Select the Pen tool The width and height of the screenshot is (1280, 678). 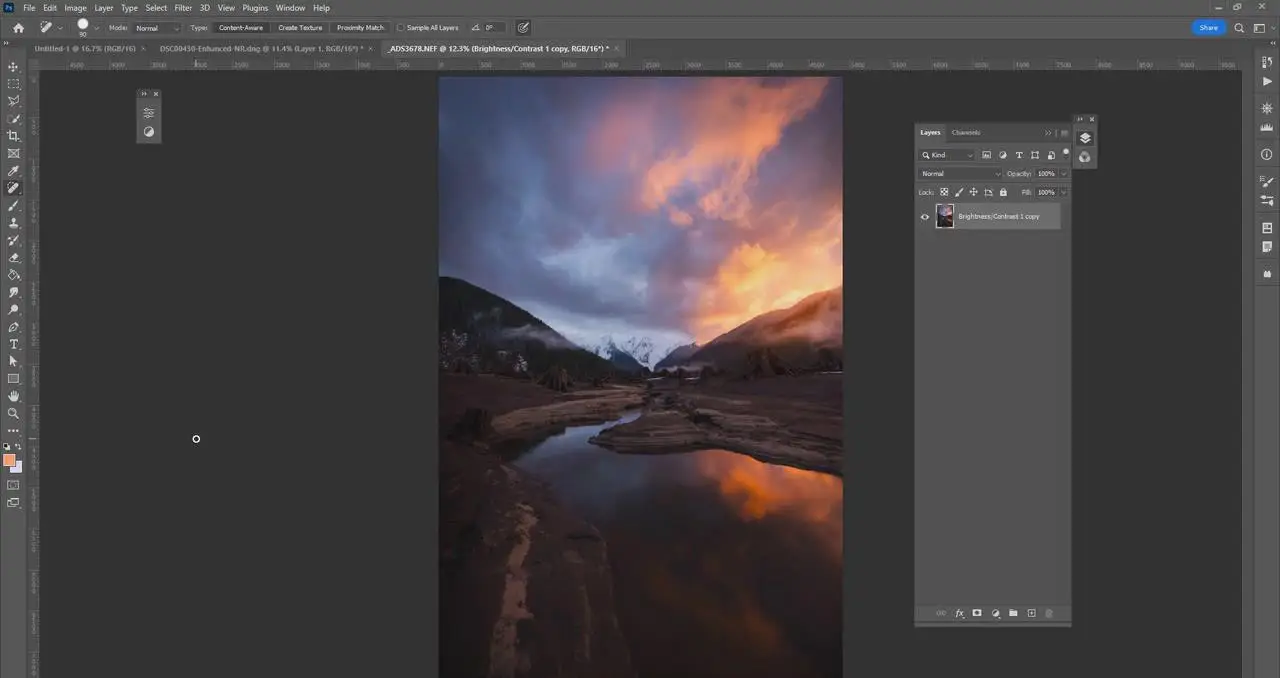click(x=13, y=327)
